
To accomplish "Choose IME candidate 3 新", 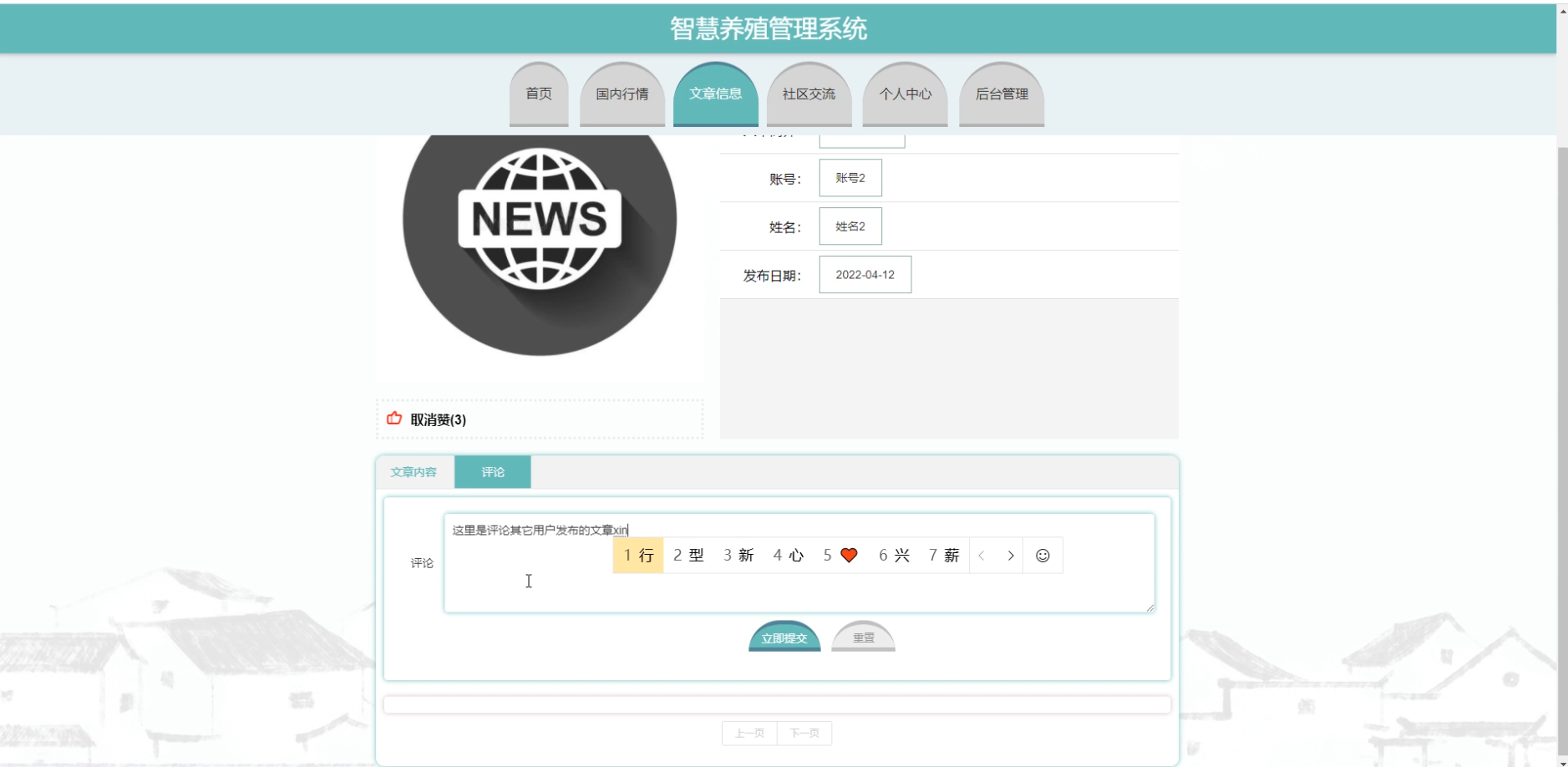I will coord(738,556).
